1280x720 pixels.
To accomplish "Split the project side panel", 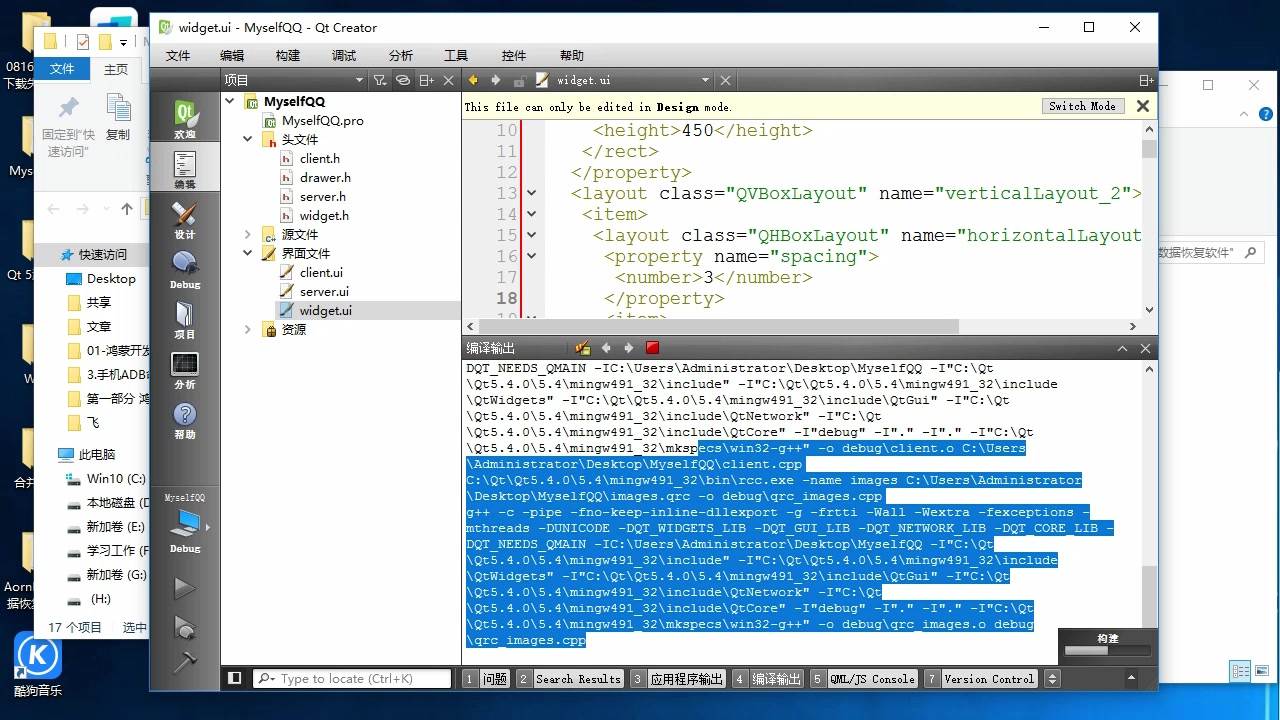I will (427, 80).
